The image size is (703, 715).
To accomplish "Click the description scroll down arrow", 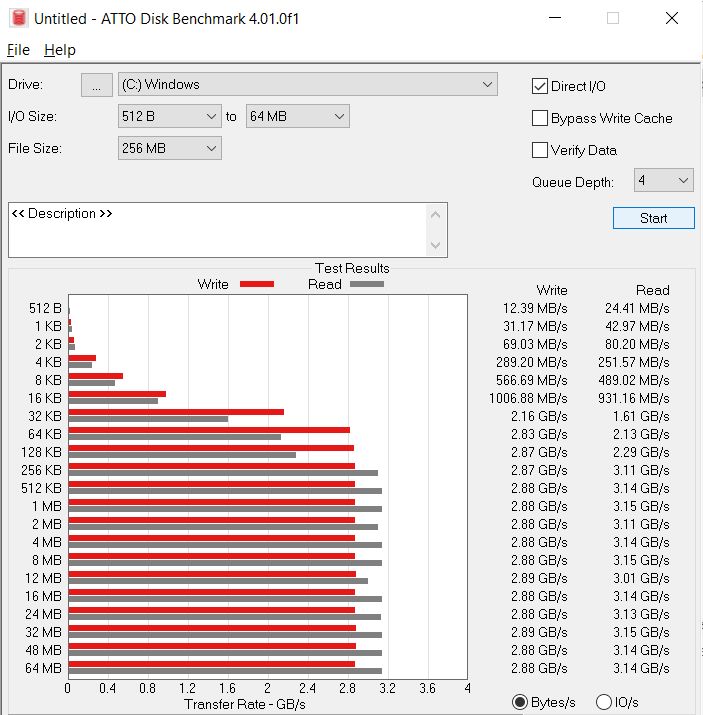I will (435, 245).
